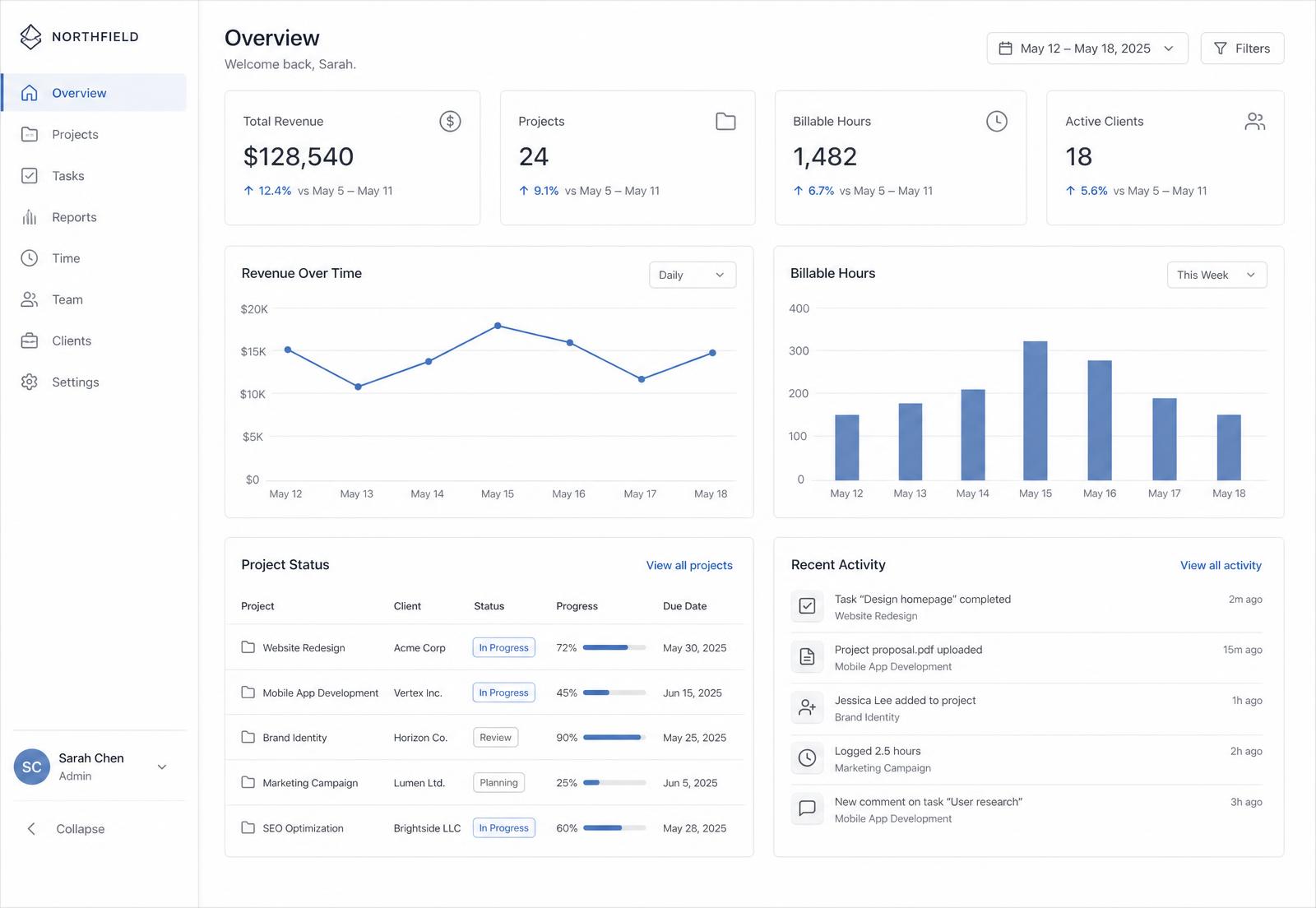Viewport: 1316px width, 908px height.
Task: Click the Overview home icon in sidebar
Action: tap(30, 93)
